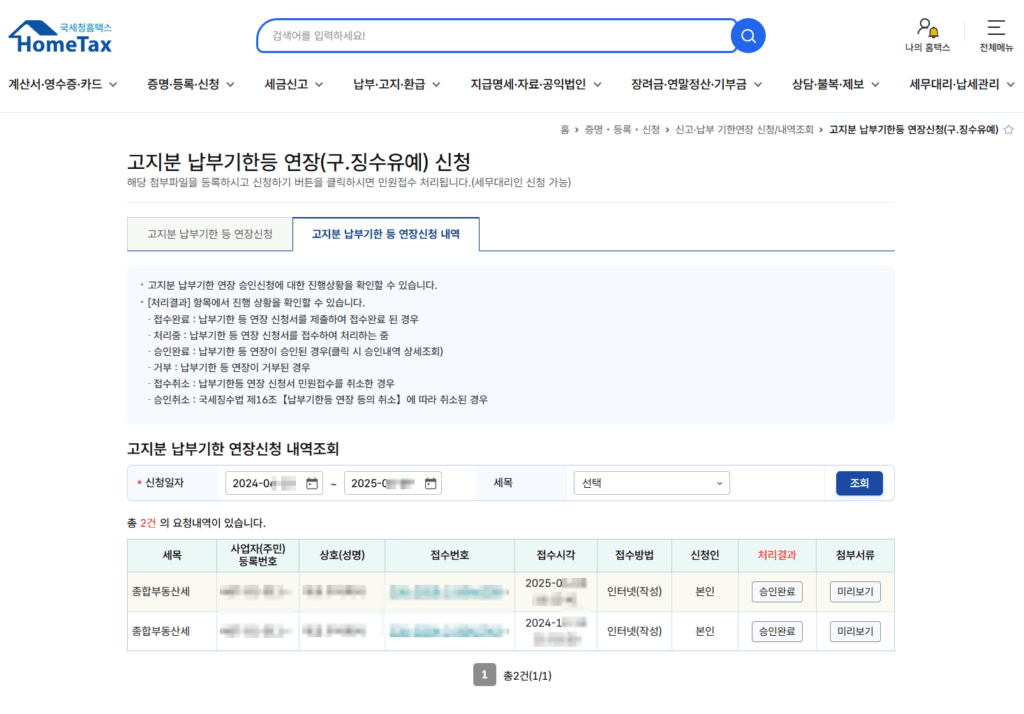Open 상담·불복·제보 menu
Screen dimensions: 1024x714
point(835,85)
